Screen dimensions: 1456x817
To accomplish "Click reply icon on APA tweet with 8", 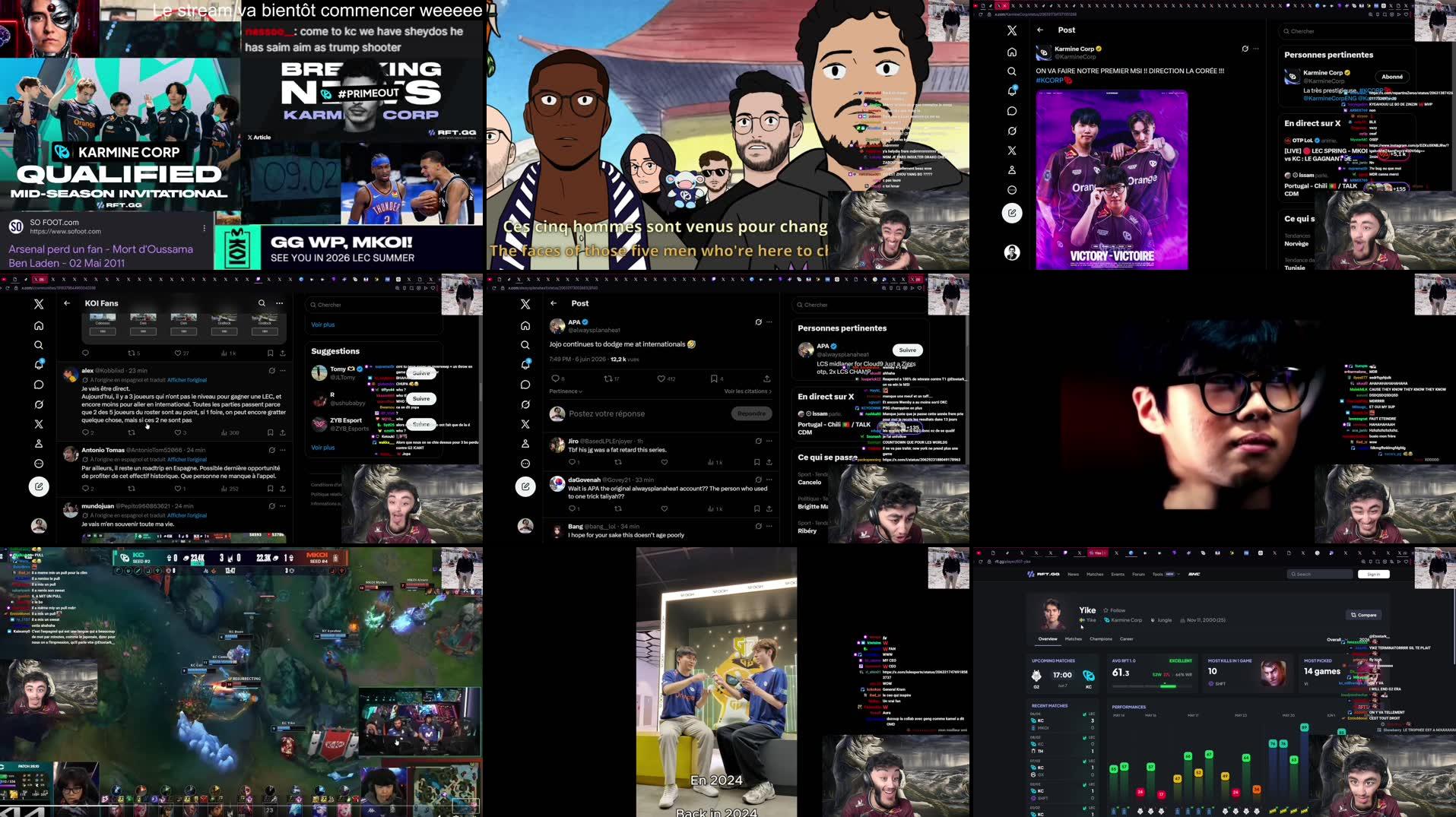I will 557,378.
